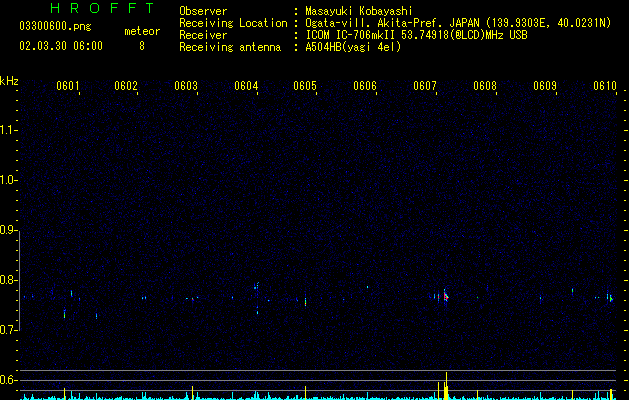Click the Receiver label
Screen dimensions: 629x400
(203, 35)
